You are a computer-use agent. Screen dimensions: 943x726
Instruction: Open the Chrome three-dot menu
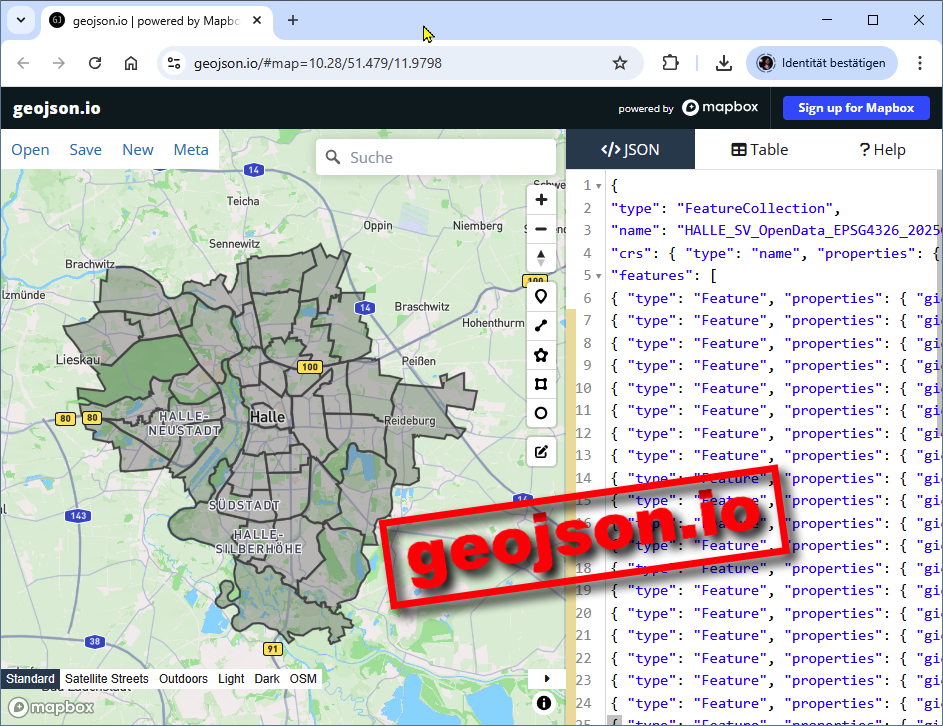click(x=920, y=63)
